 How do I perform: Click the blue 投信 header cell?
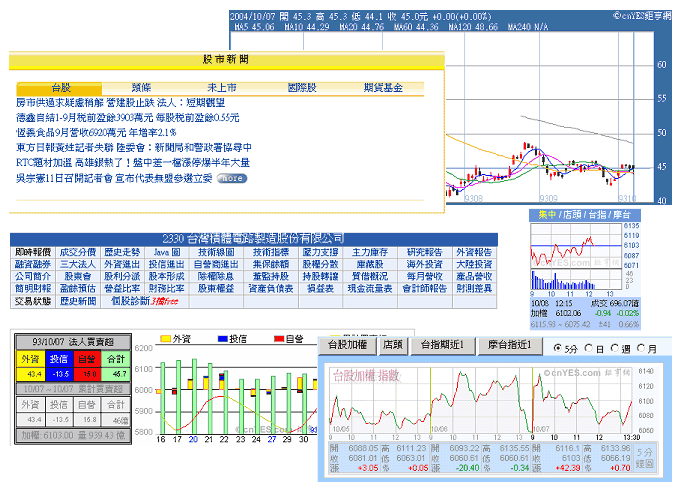point(59,359)
